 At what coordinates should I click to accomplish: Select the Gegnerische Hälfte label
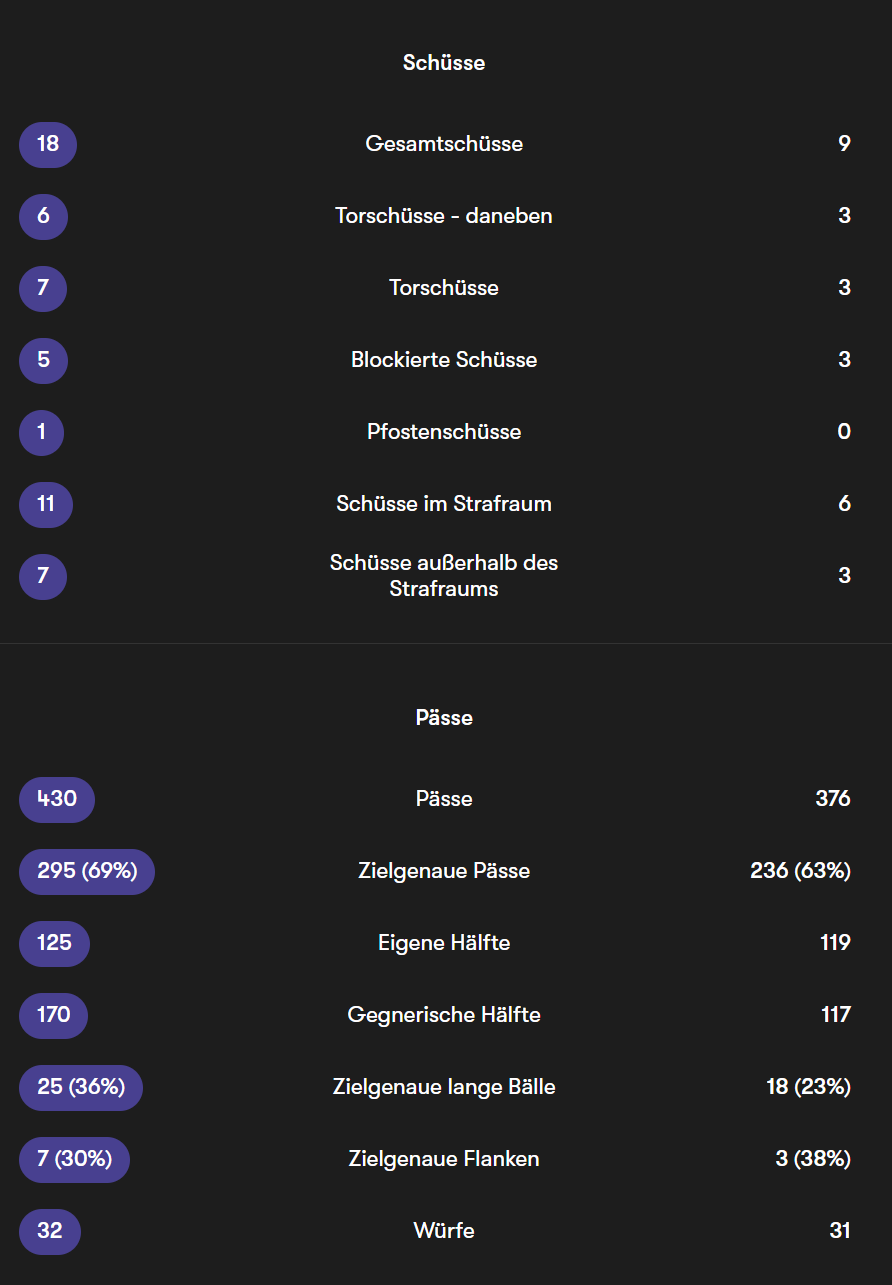(444, 1015)
